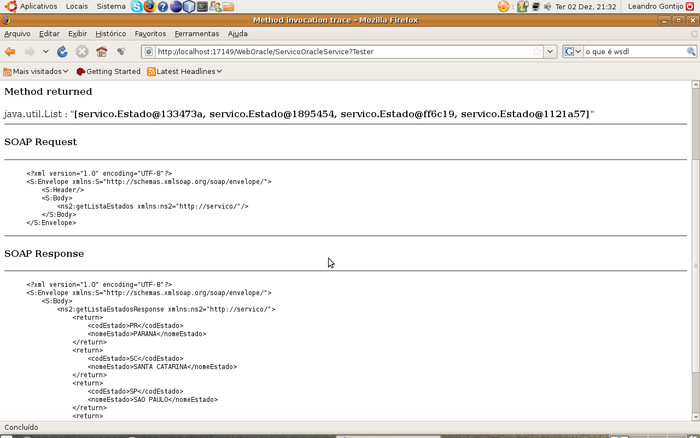
Task: Click the text 'servico.Estado@133473a'
Action: [x=140, y=114]
